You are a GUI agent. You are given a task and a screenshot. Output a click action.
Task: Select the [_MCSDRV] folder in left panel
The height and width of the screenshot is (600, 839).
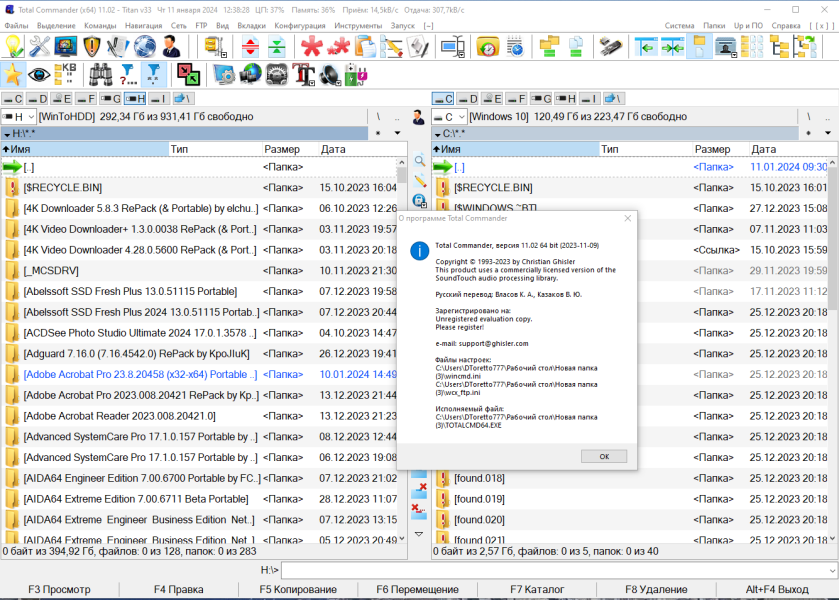[x=201, y=271]
